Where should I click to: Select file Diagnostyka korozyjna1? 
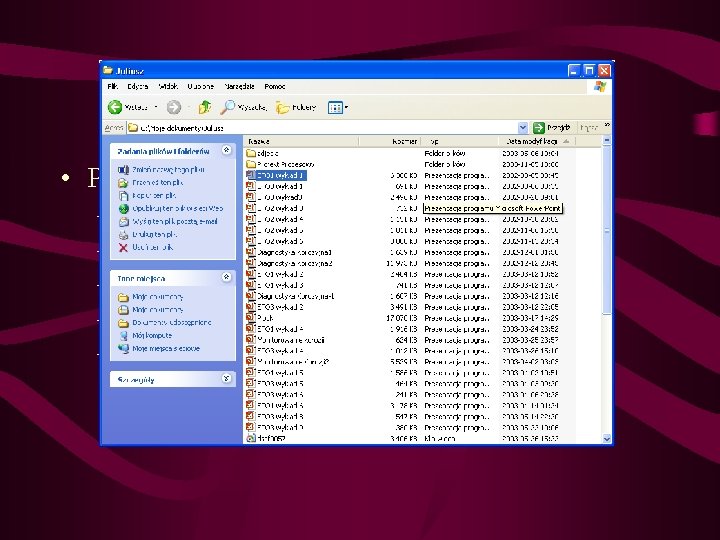289,252
